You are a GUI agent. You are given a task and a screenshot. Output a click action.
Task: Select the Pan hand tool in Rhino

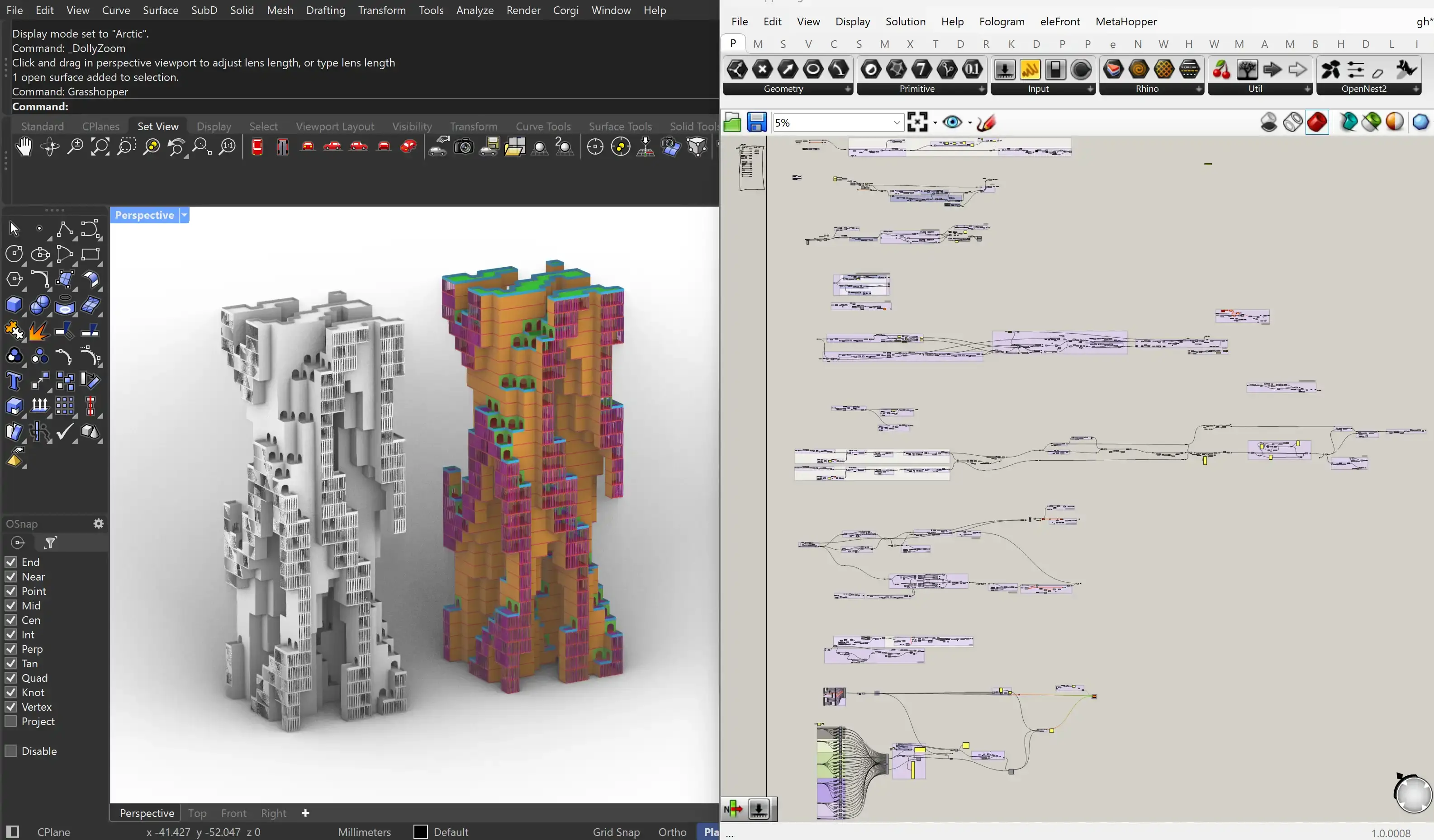coord(24,147)
